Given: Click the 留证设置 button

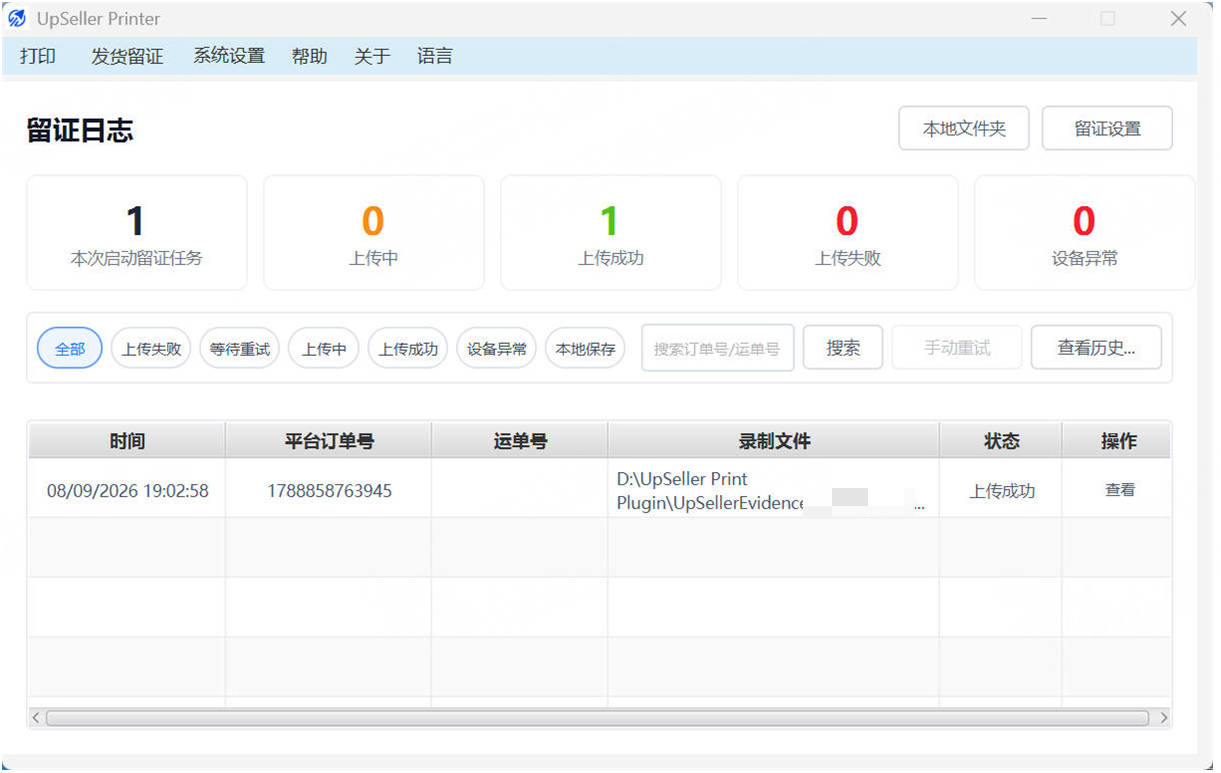Looking at the screenshot, I should [x=1107, y=128].
